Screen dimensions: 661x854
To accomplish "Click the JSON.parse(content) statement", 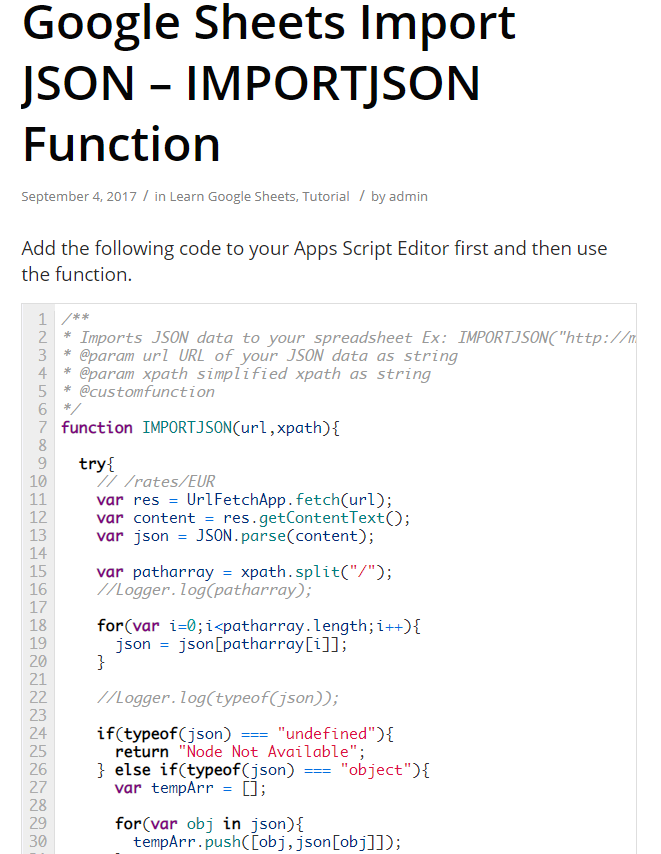I will click(x=285, y=536).
